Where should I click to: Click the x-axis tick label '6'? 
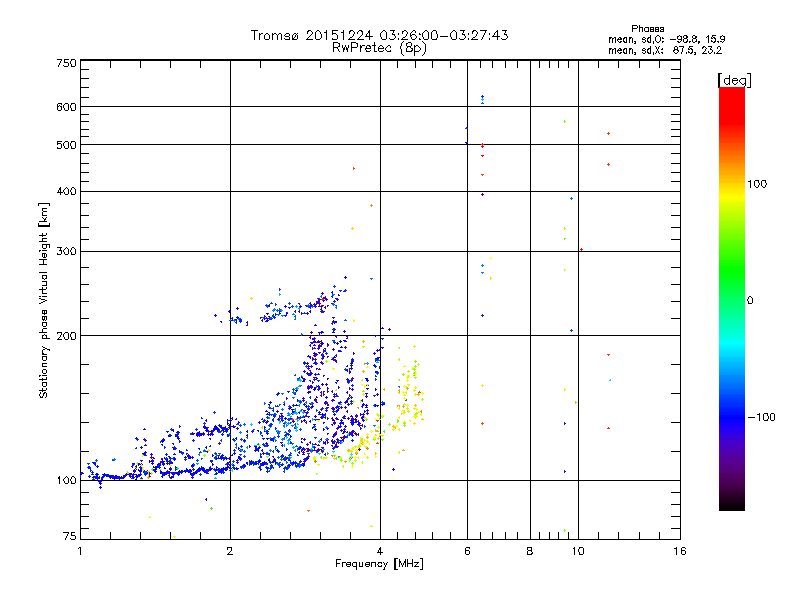pyautogui.click(x=467, y=551)
